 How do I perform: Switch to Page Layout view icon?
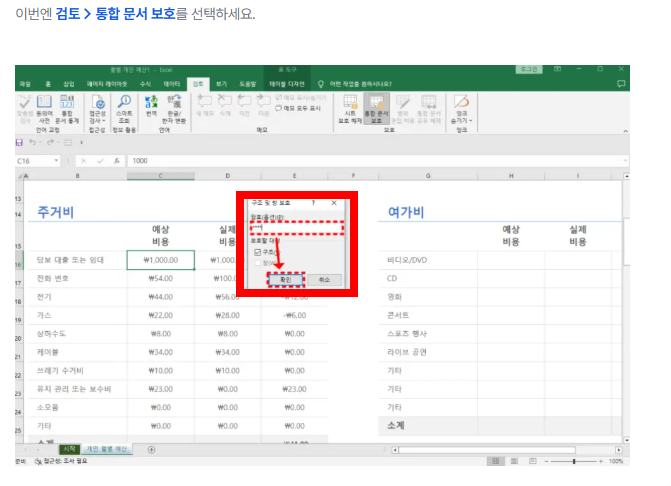[514, 461]
